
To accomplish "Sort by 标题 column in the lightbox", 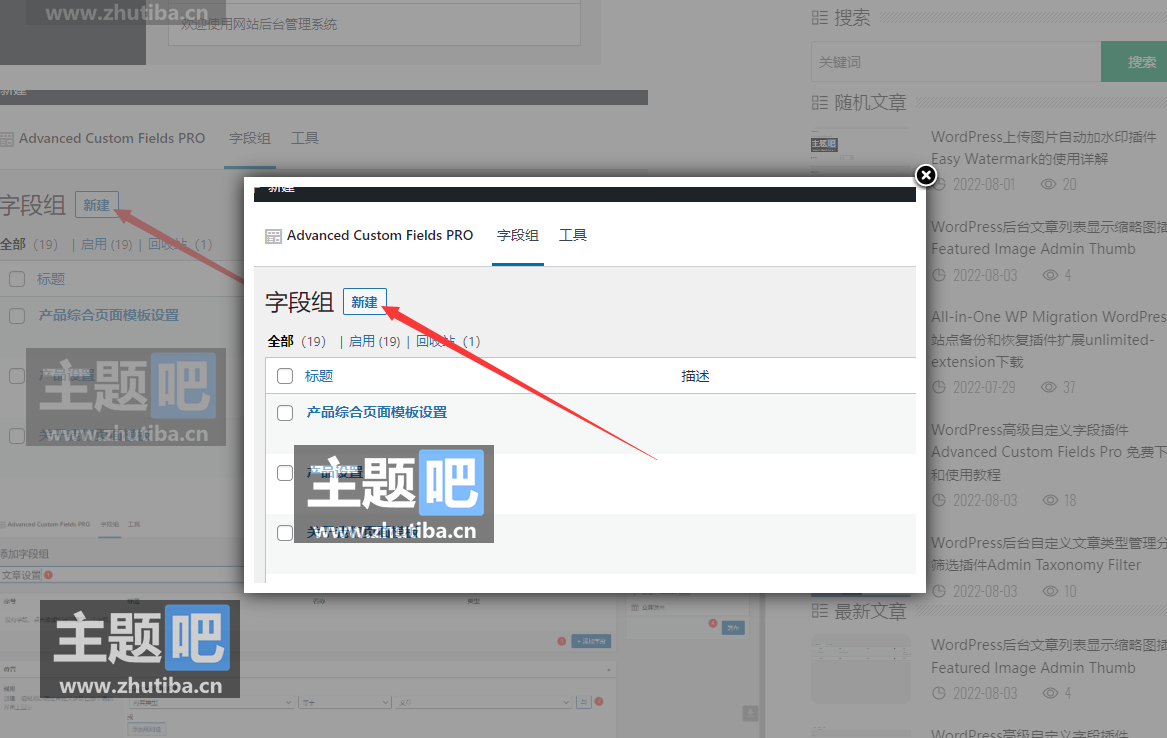I will point(319,376).
